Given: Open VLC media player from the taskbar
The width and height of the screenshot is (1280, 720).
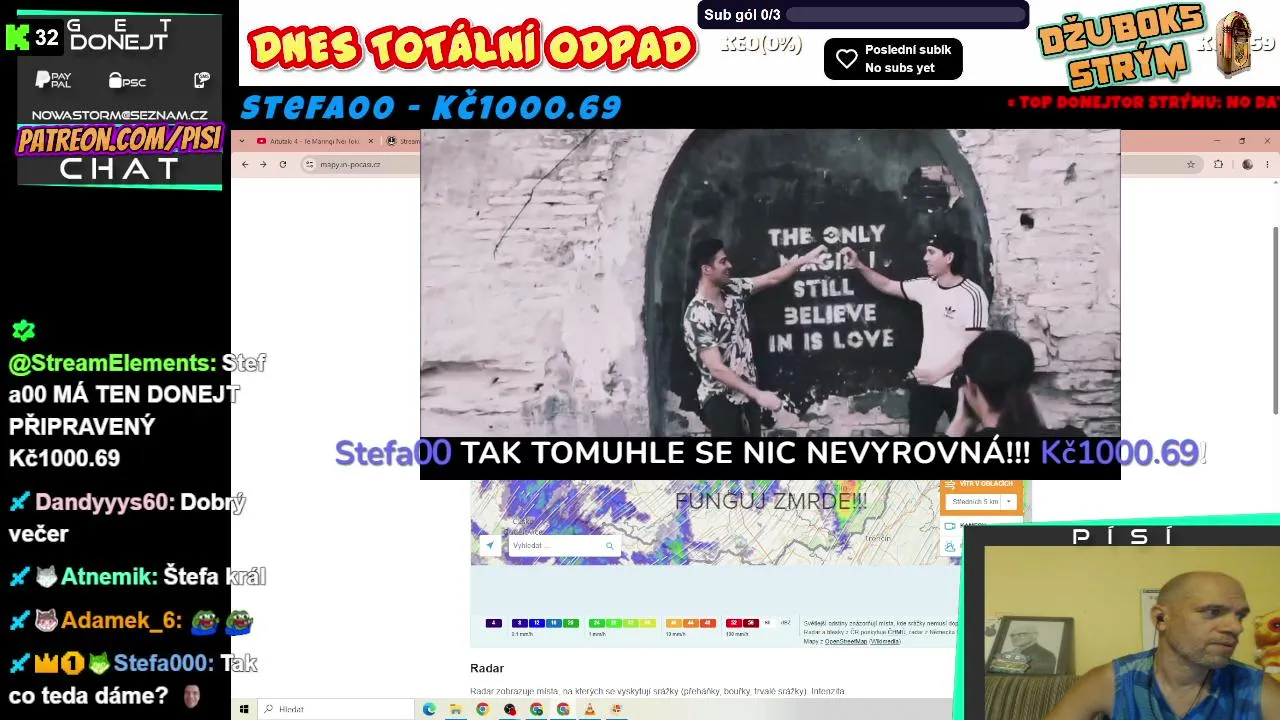Looking at the screenshot, I should click(x=590, y=709).
